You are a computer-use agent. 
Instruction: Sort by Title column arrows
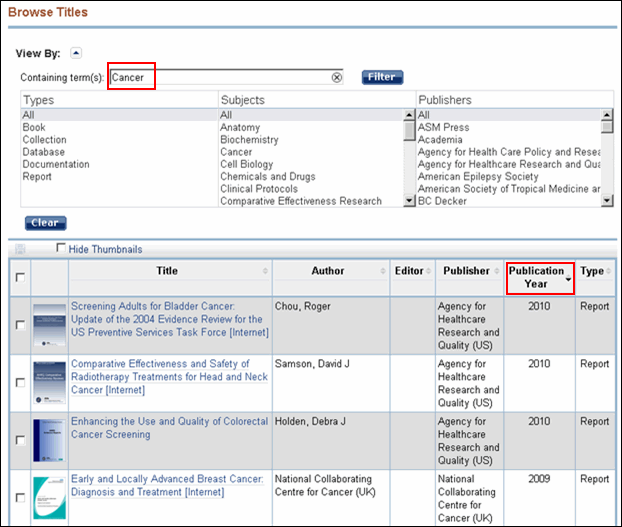coord(265,271)
